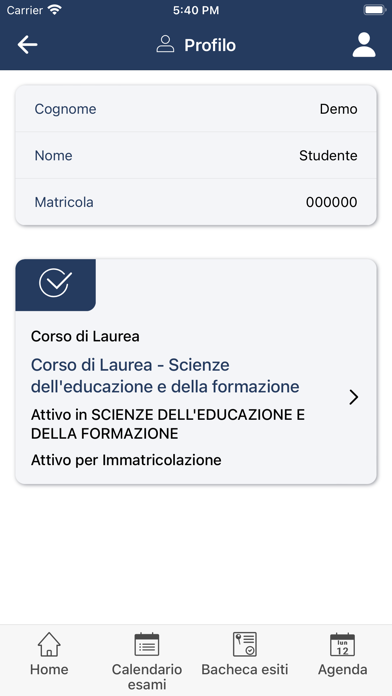Tap the back arrow icon
Screen dimensions: 392x696
(28, 45)
